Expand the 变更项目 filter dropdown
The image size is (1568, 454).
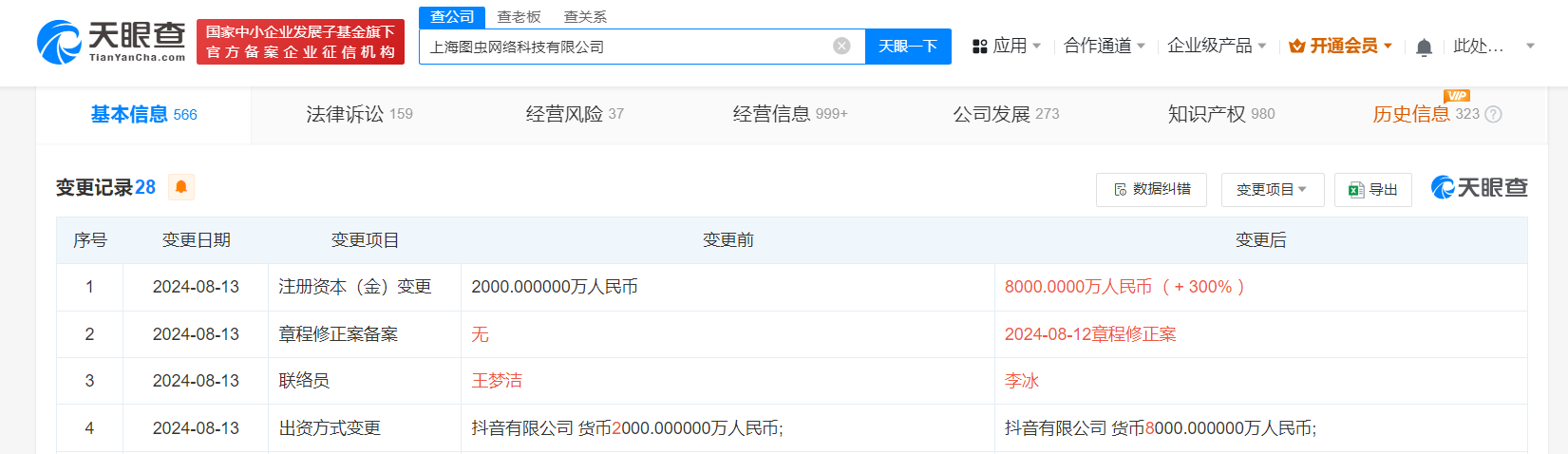point(1273,190)
